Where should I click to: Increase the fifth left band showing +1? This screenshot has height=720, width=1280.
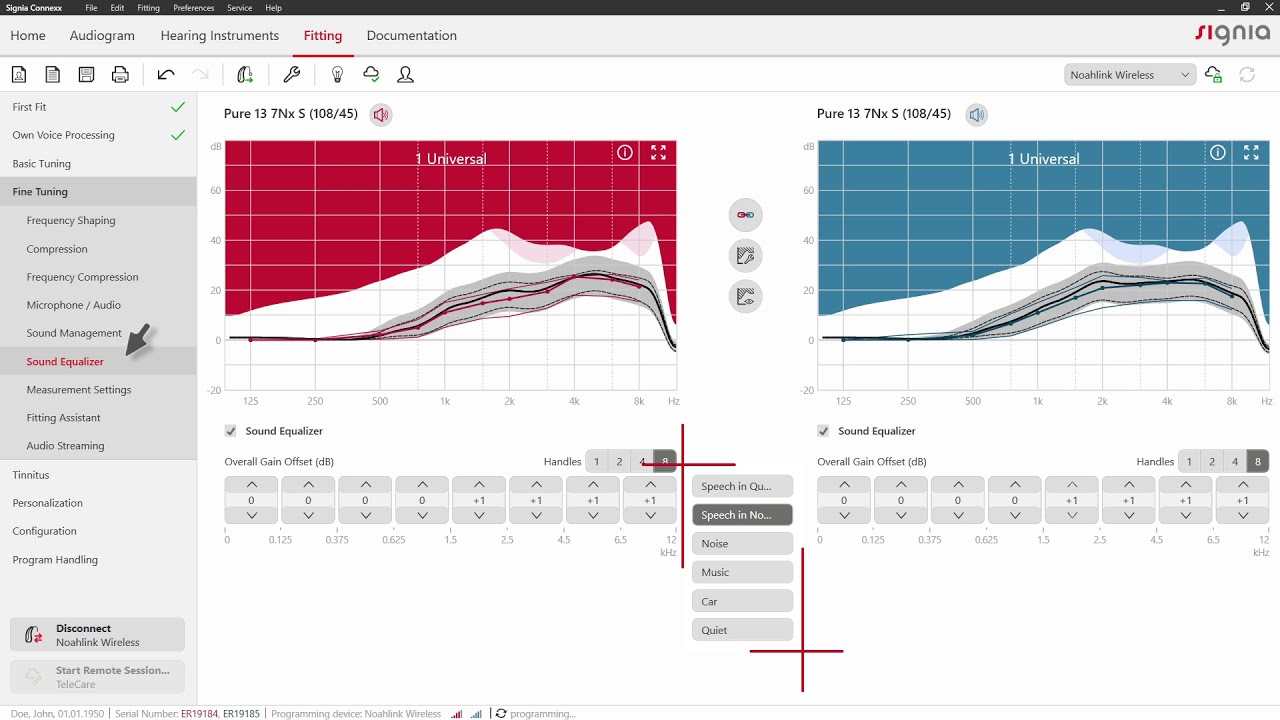(479, 484)
